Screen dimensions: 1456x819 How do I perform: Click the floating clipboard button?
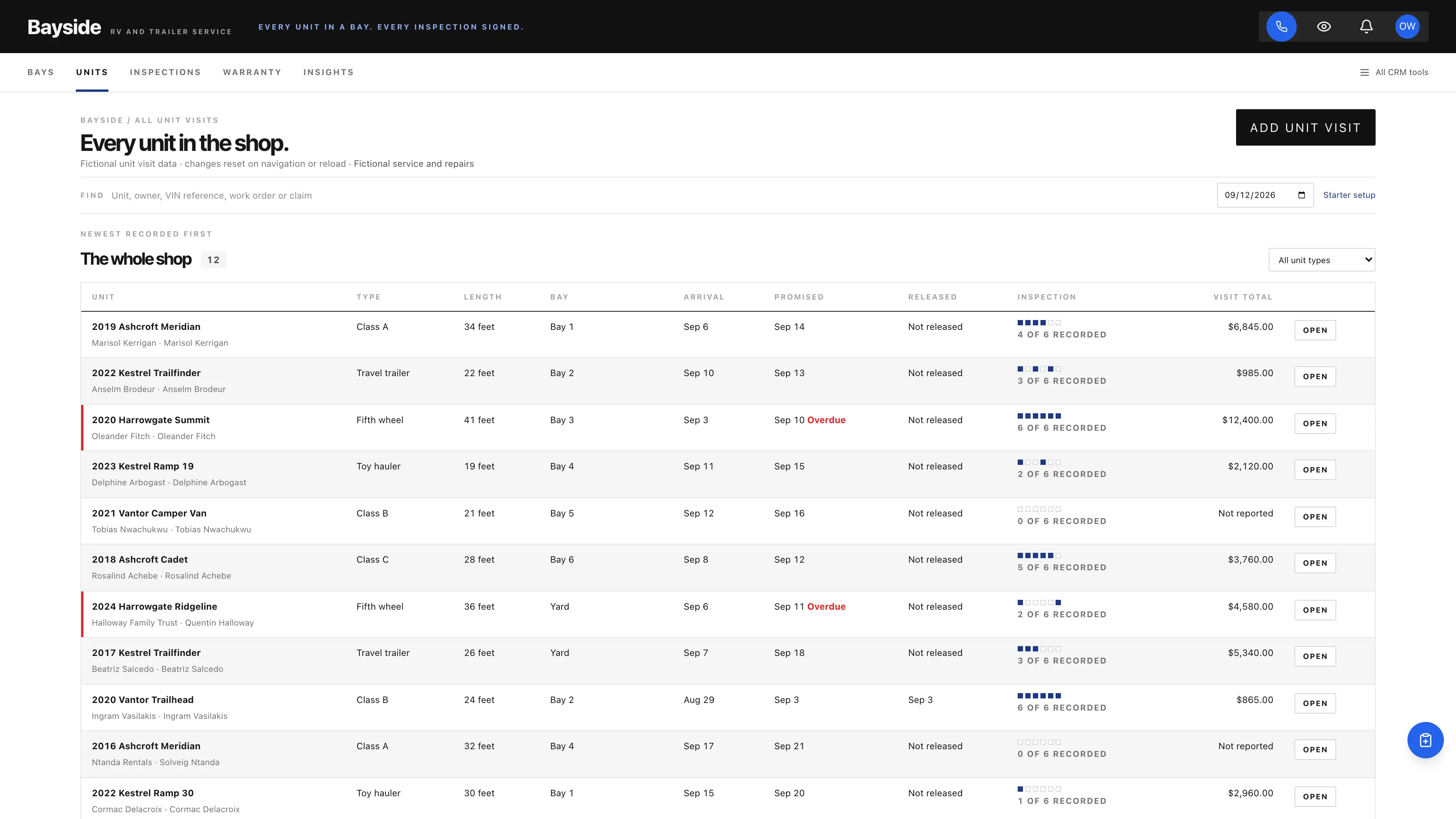[1426, 740]
